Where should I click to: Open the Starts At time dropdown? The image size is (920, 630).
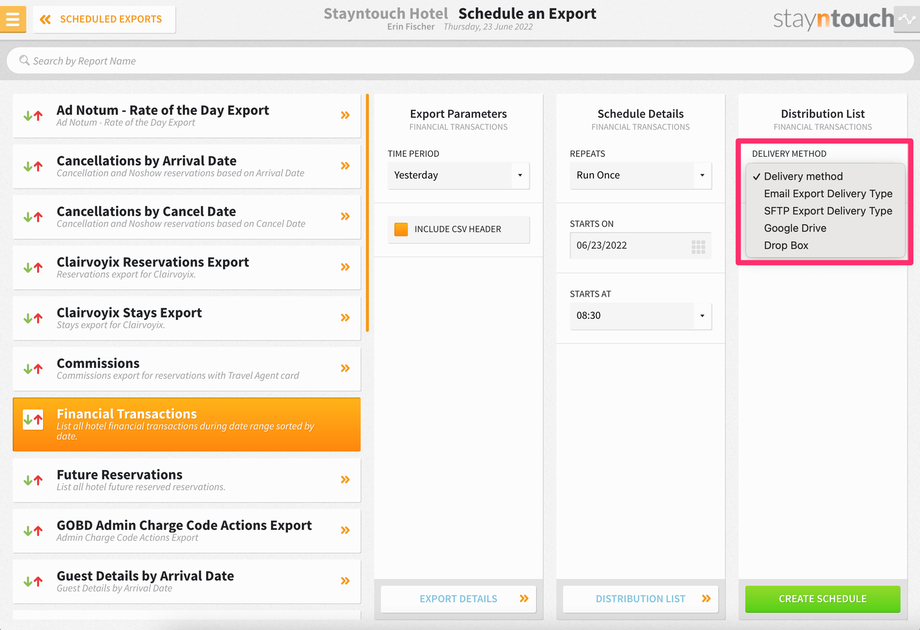pyautogui.click(x=641, y=316)
